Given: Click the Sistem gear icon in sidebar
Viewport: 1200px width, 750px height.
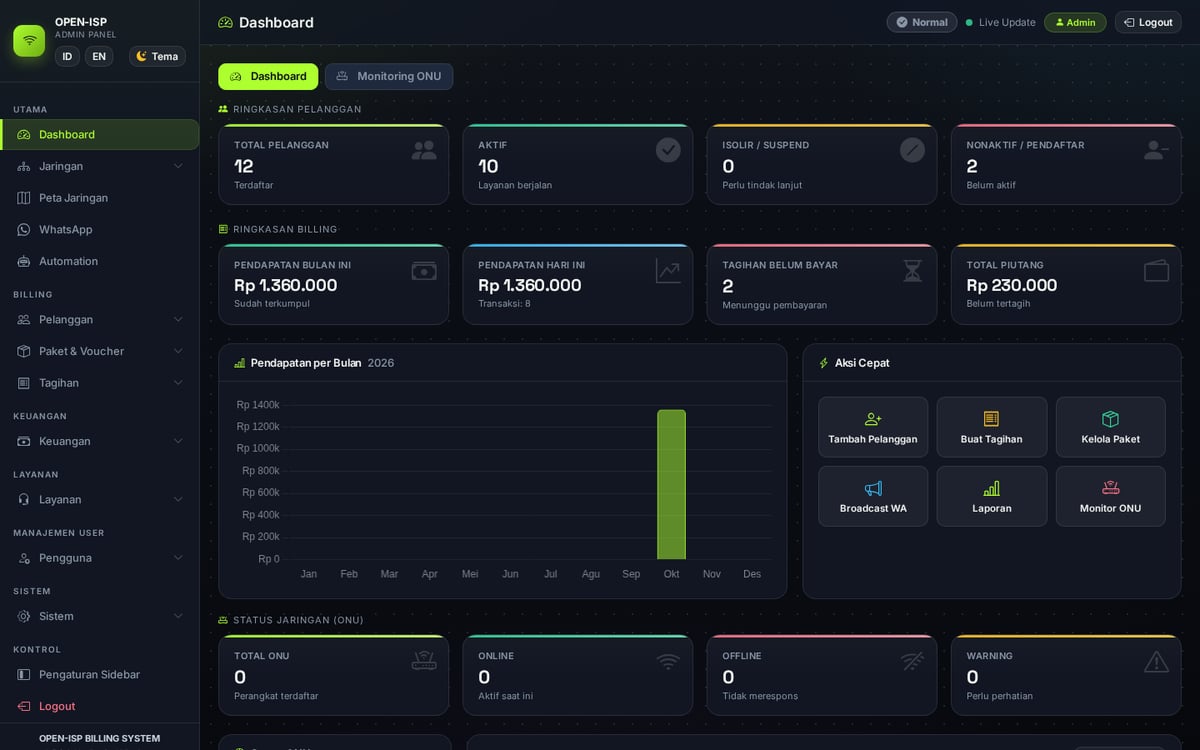Looking at the screenshot, I should click(24, 616).
